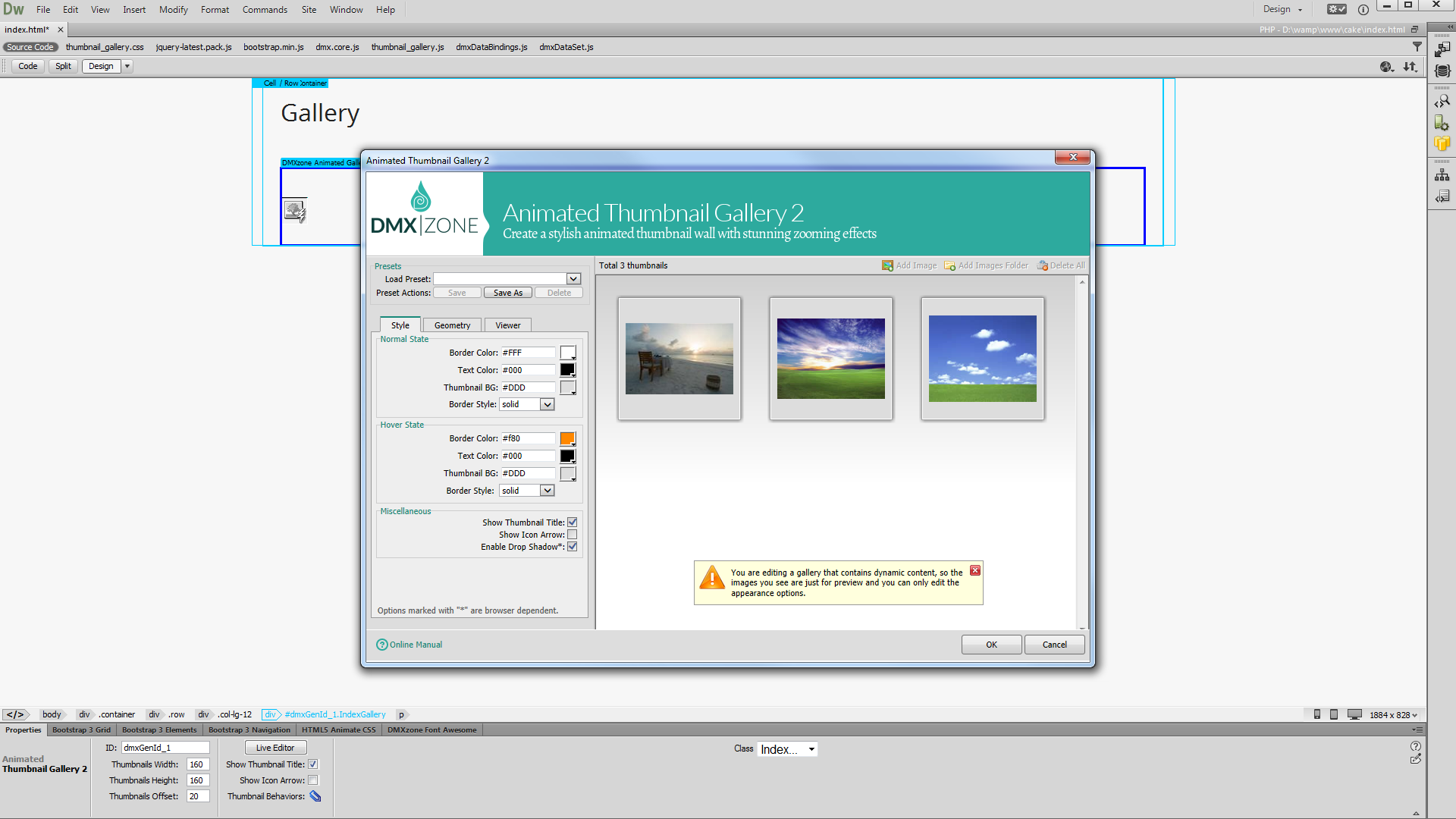1456x819 pixels.
Task: Cancel the Animated Thumbnail Gallery dialog
Action: point(1054,645)
